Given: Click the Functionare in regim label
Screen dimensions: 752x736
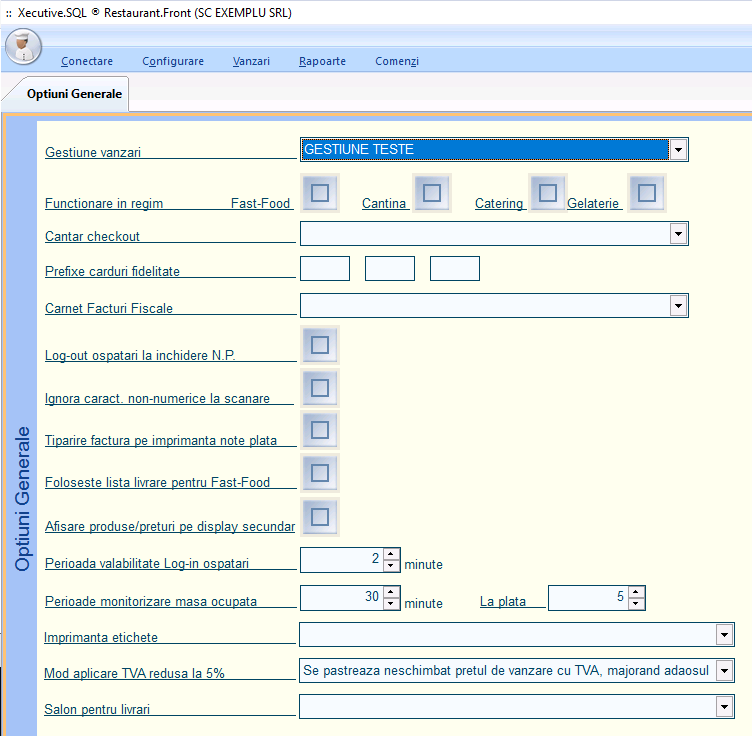Looking at the screenshot, I should coord(104,203).
